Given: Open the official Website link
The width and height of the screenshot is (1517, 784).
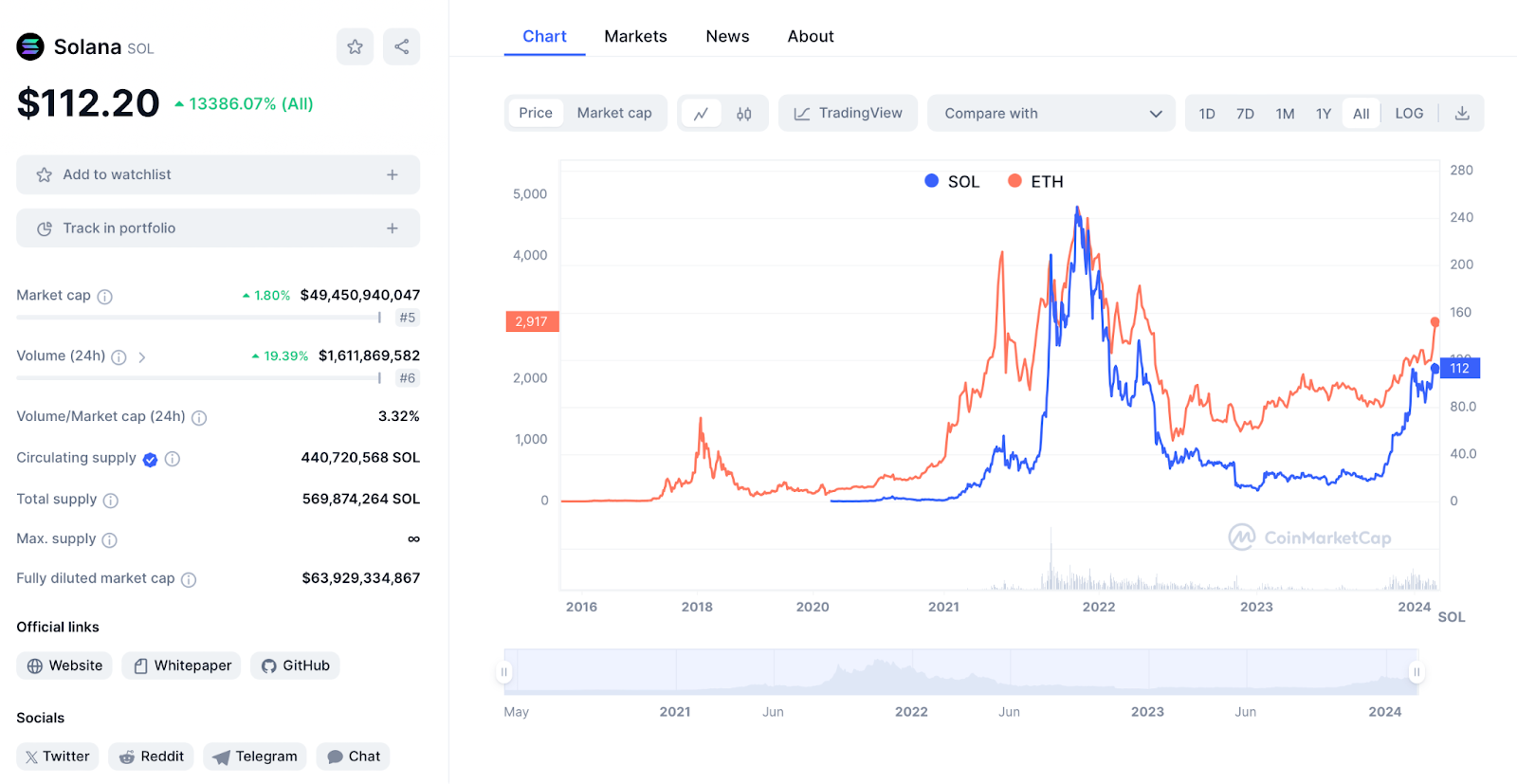Looking at the screenshot, I should [x=64, y=665].
